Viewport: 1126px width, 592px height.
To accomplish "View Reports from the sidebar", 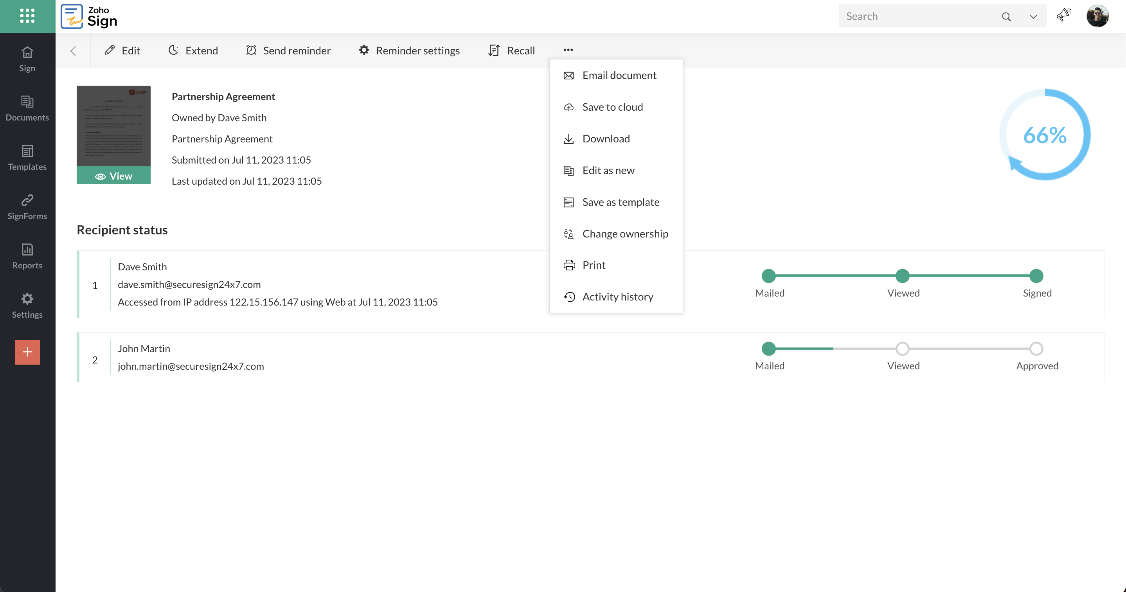I will (x=27, y=257).
